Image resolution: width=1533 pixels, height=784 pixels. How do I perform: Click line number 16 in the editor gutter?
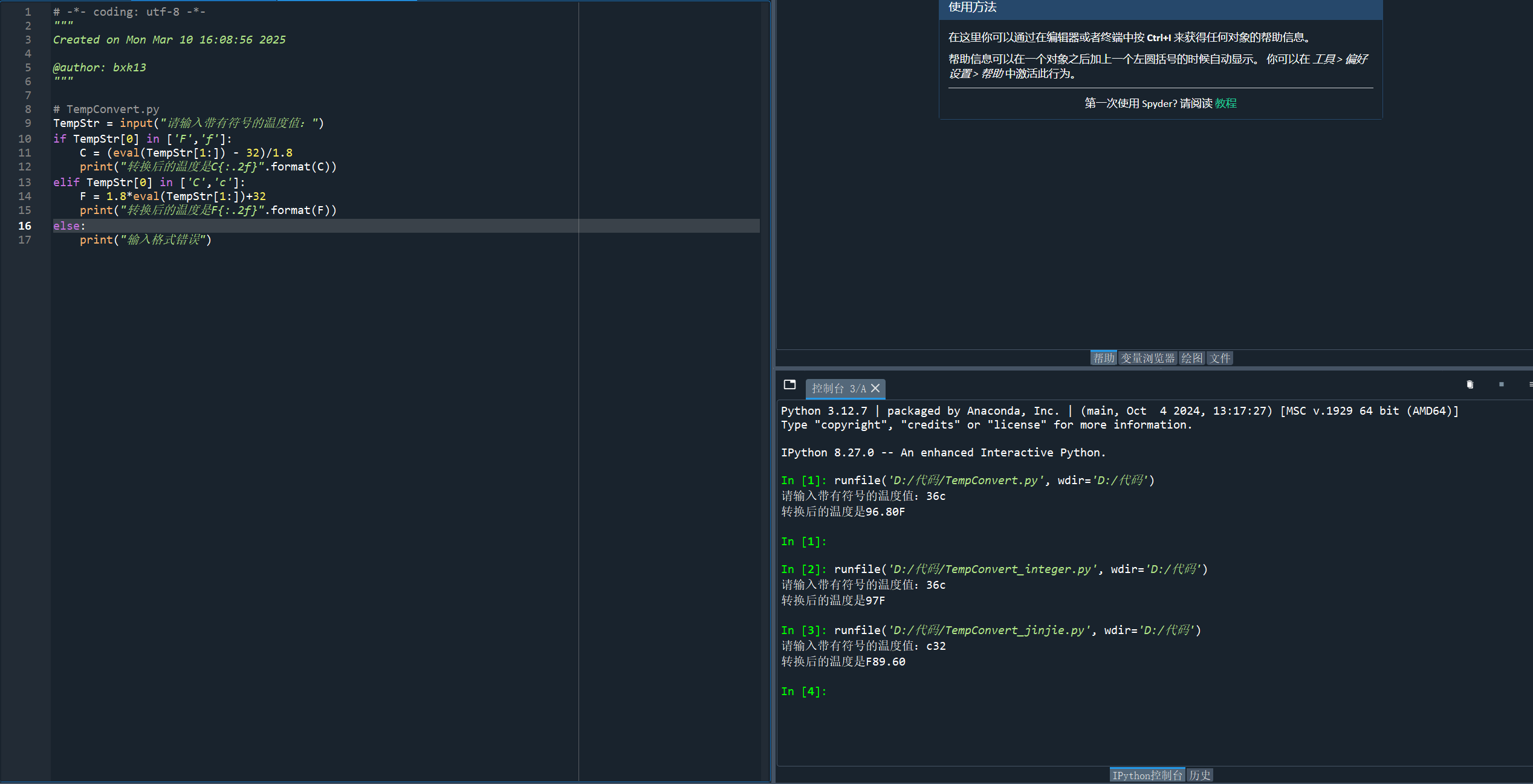coord(25,225)
